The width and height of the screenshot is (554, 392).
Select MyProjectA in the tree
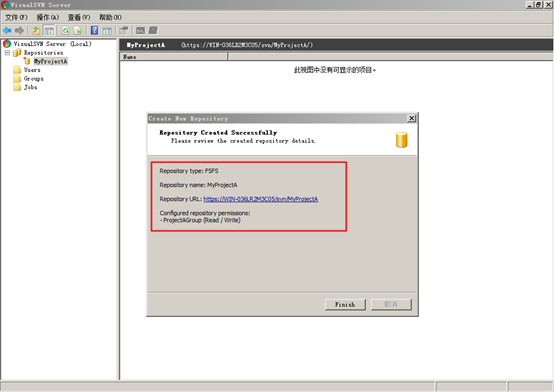[x=51, y=61]
